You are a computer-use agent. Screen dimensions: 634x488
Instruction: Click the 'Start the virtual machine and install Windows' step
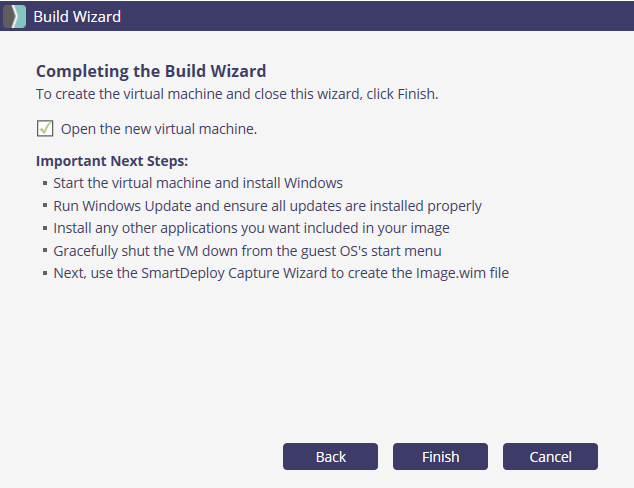tap(198, 184)
